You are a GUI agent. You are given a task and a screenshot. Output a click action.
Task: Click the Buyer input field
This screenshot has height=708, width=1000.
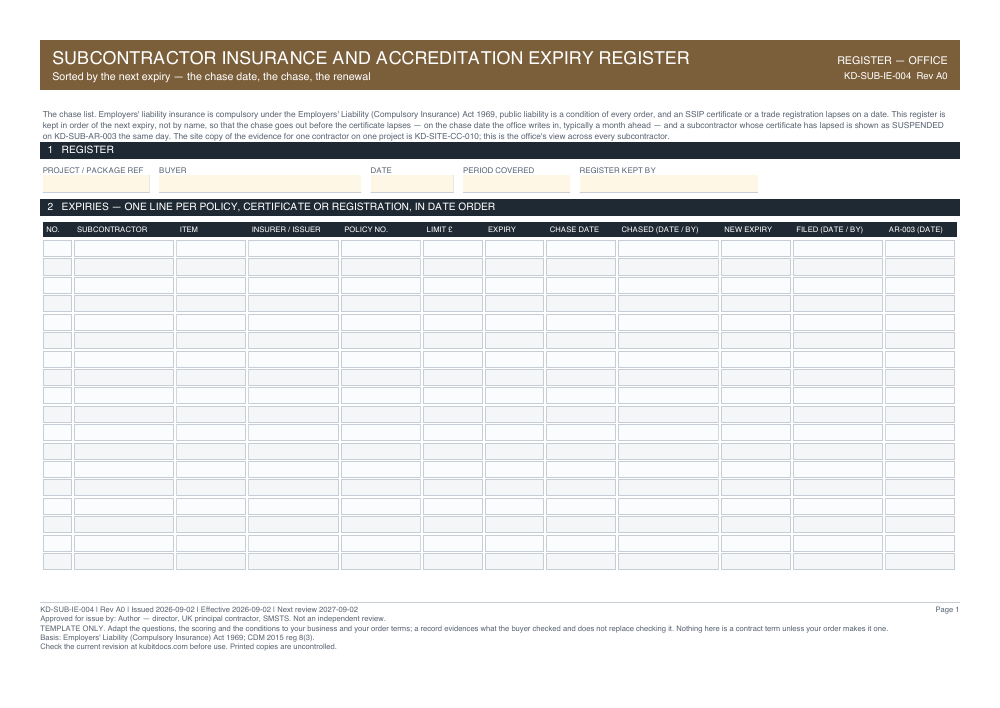(x=260, y=184)
